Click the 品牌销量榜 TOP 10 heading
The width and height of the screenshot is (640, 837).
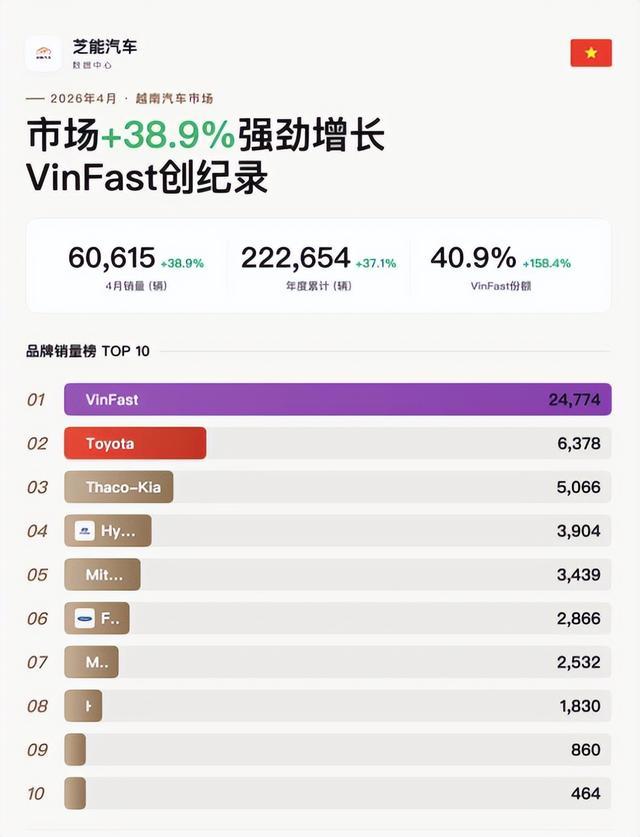point(88,351)
